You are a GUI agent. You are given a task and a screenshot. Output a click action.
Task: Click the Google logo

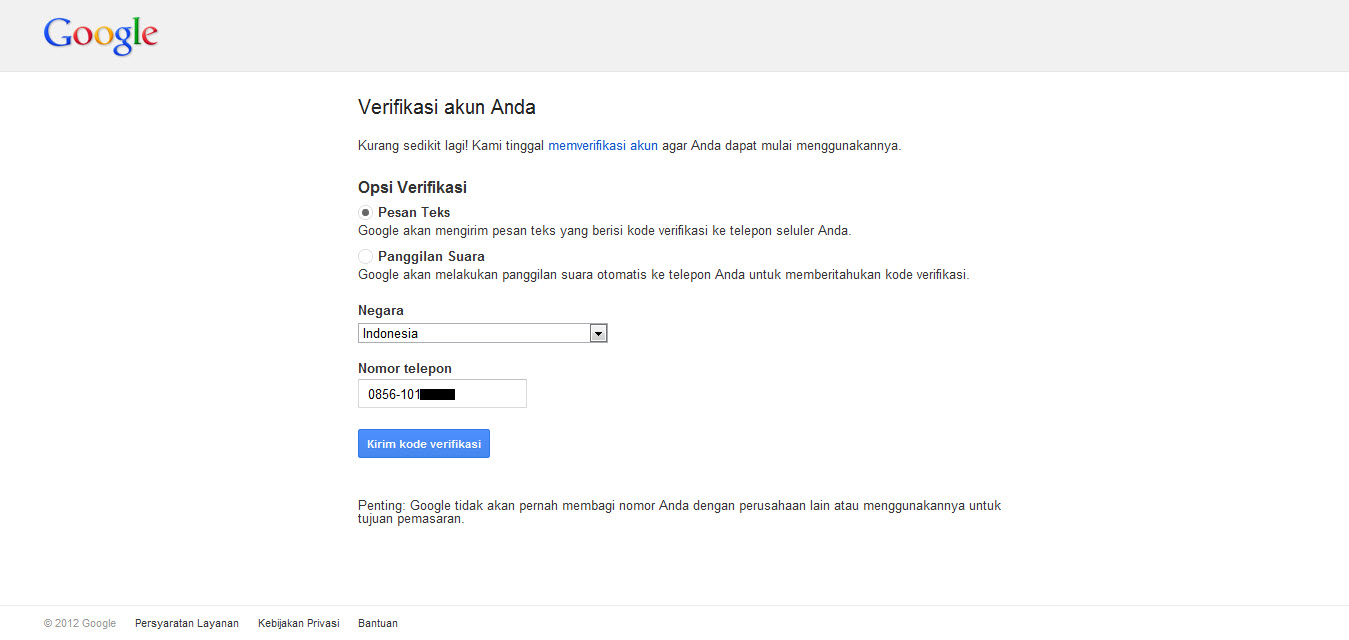99,35
